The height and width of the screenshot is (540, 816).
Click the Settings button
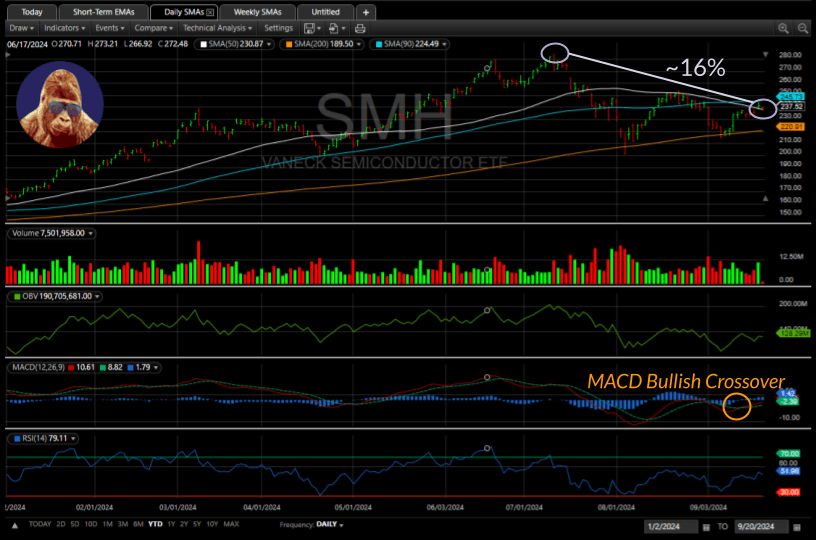(278, 28)
